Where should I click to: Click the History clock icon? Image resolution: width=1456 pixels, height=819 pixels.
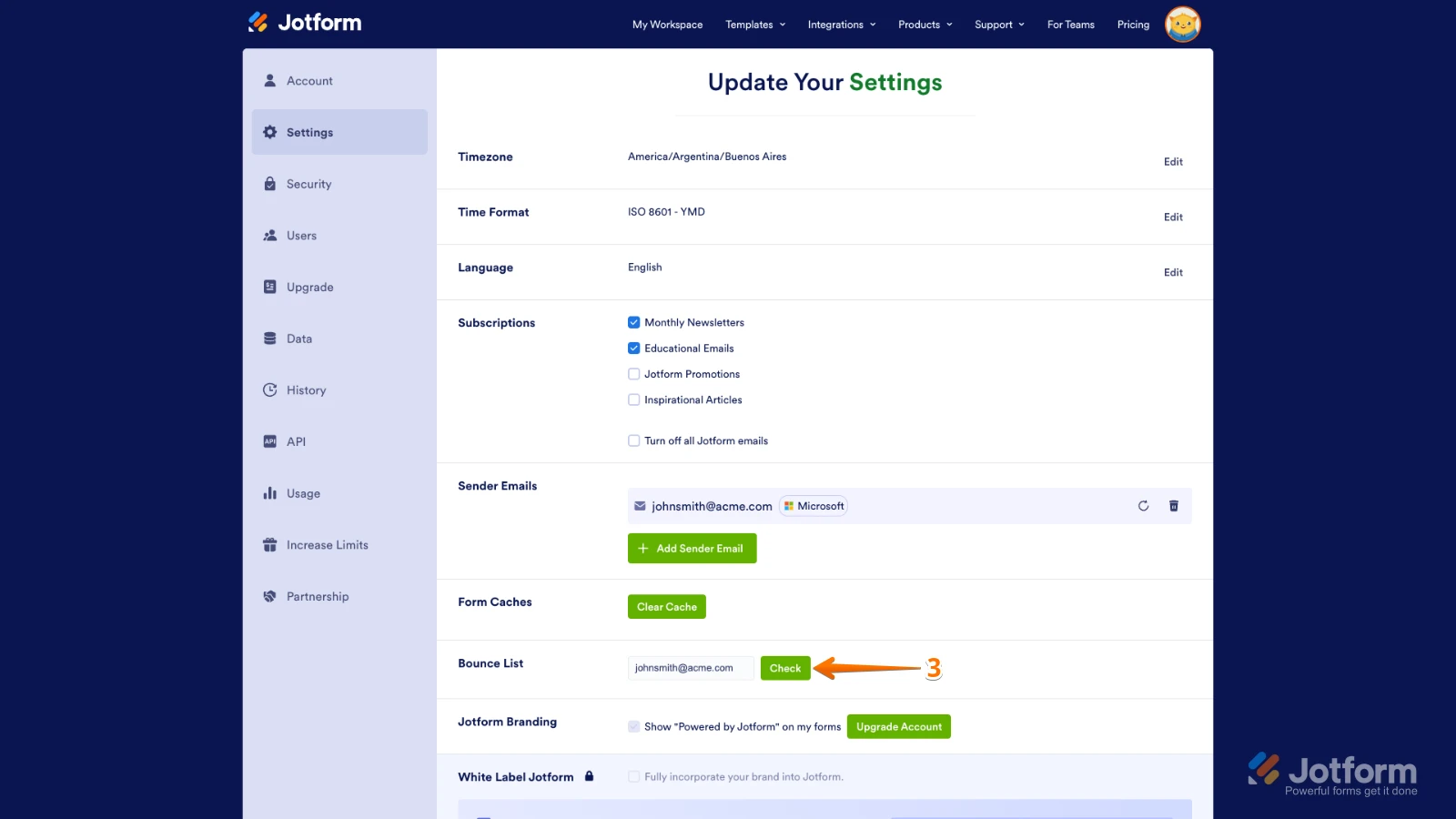[x=269, y=389]
